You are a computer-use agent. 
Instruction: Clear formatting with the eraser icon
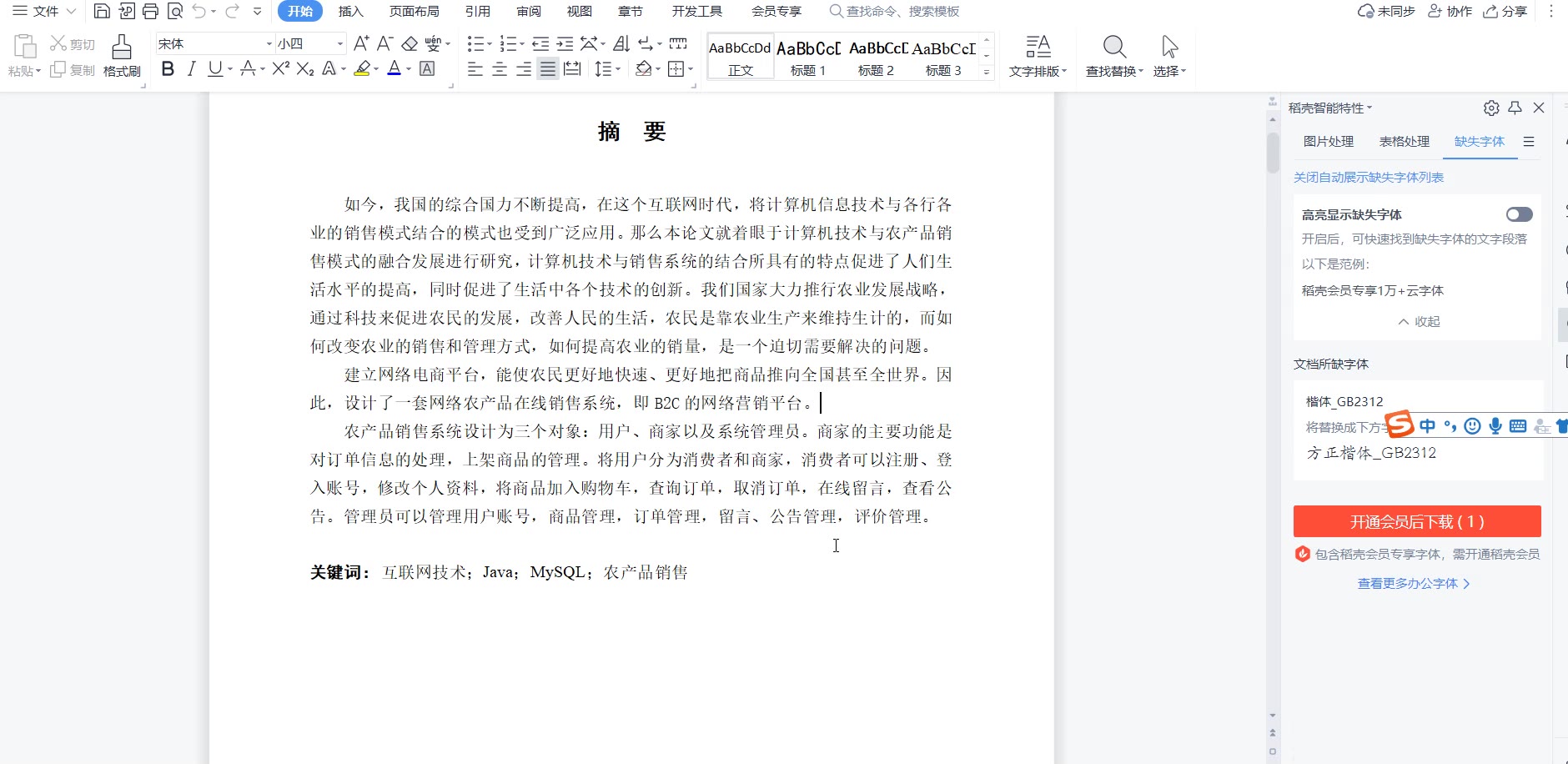410,43
